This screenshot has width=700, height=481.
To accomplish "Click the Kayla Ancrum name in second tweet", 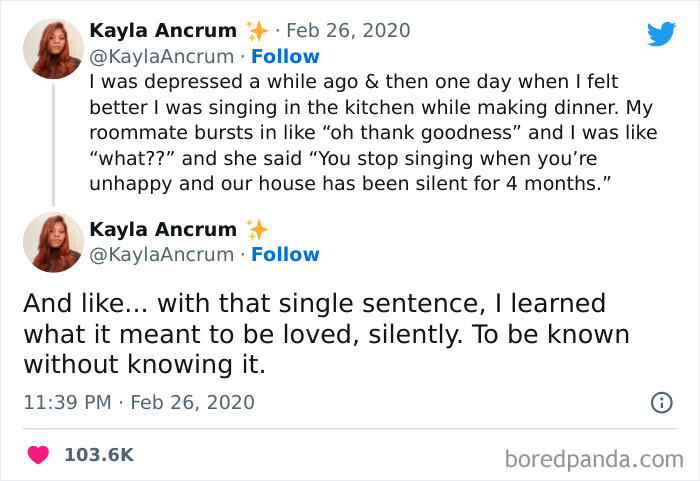I will tap(163, 229).
